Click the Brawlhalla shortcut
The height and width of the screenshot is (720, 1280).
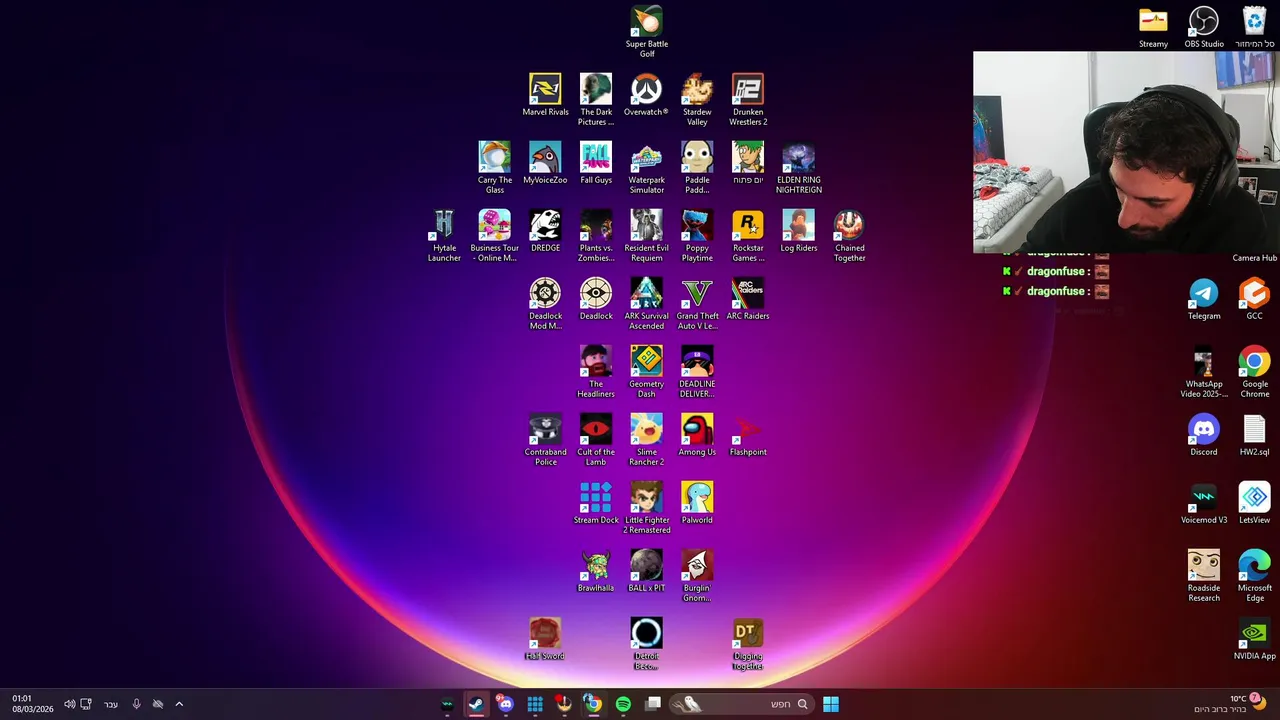point(596,571)
